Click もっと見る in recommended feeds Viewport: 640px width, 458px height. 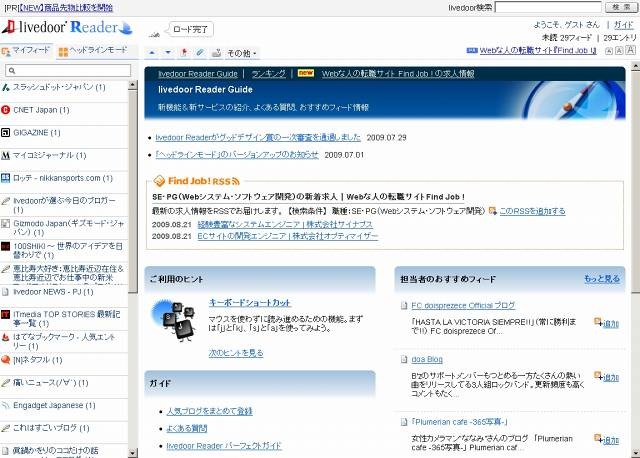[602, 279]
